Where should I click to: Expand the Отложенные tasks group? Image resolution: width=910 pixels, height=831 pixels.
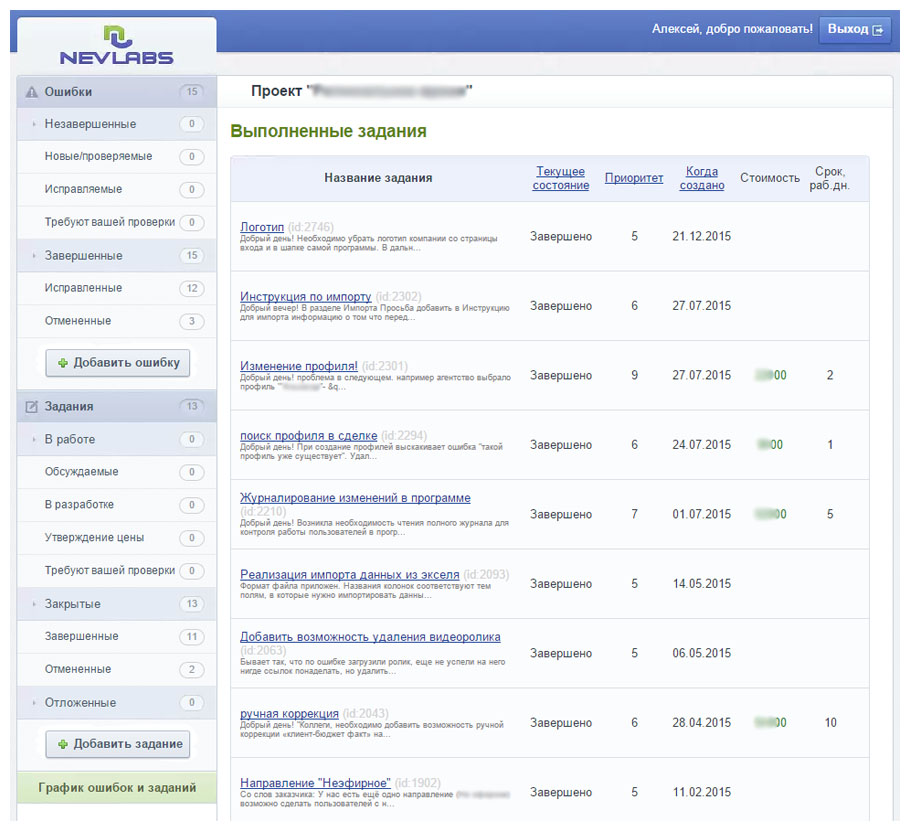[x=80, y=702]
